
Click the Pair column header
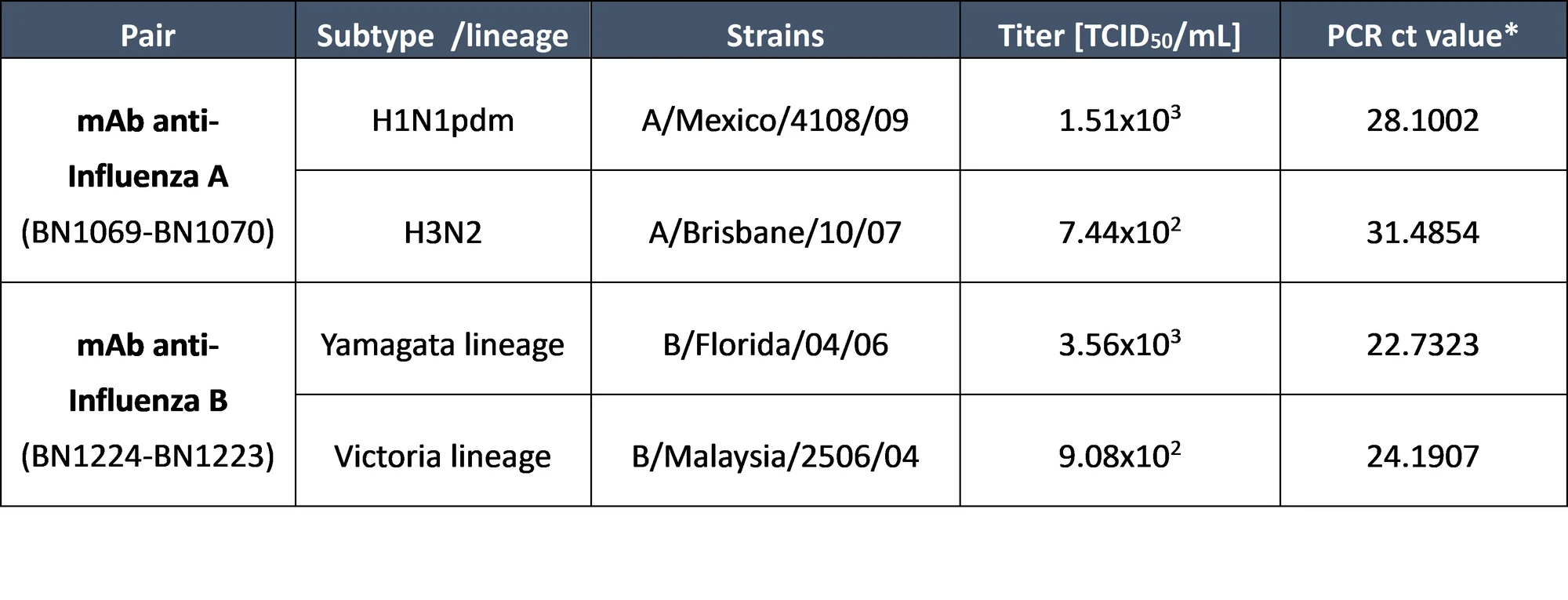[148, 31]
